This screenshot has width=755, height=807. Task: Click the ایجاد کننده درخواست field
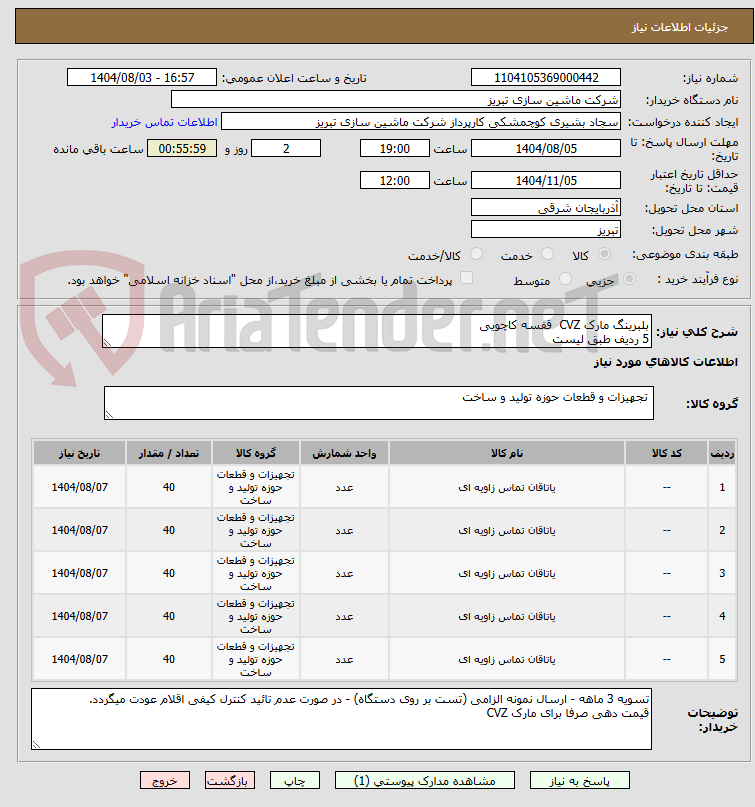click(420, 122)
